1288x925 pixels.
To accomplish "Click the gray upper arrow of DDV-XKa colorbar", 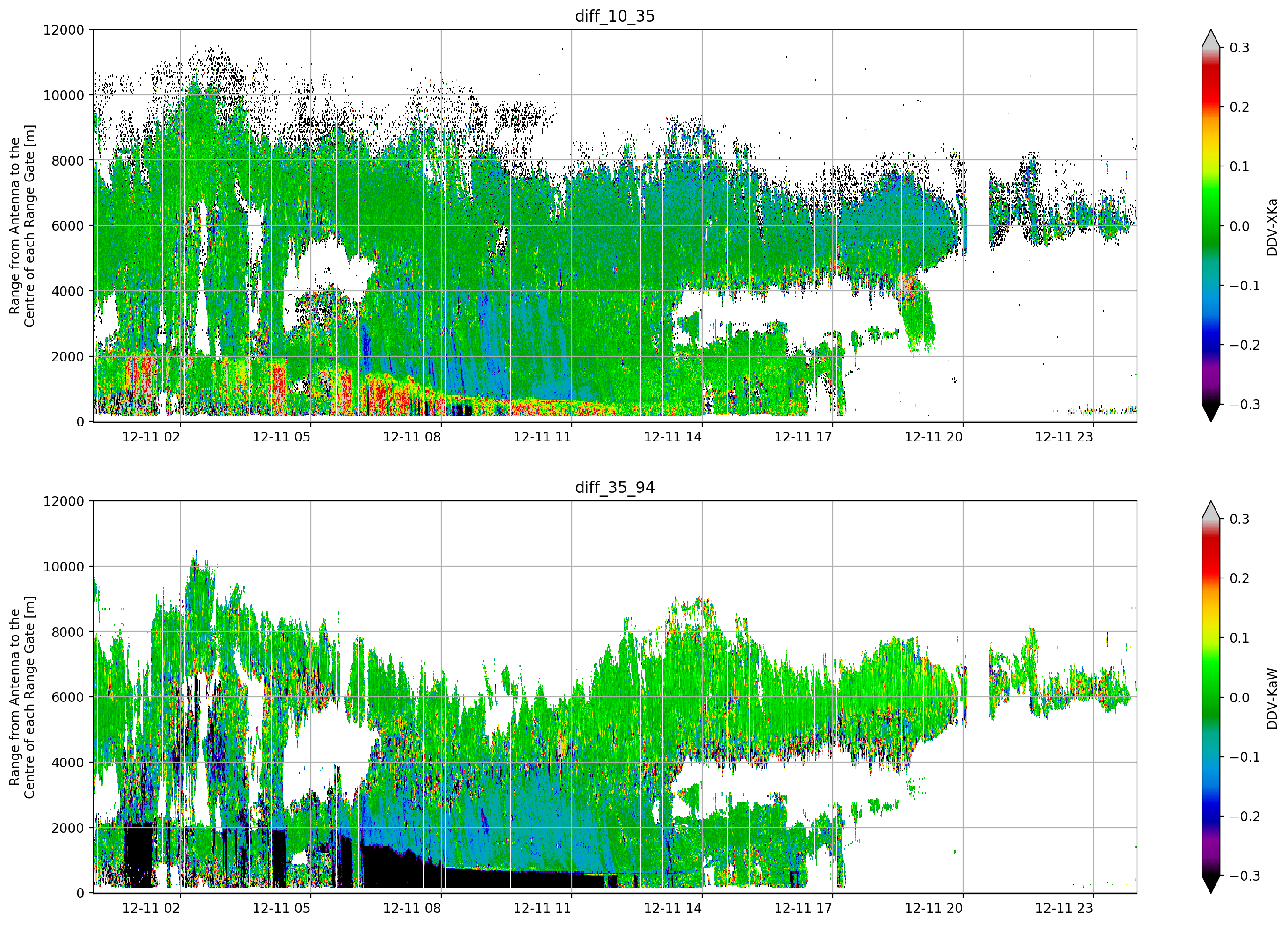I will (1211, 40).
